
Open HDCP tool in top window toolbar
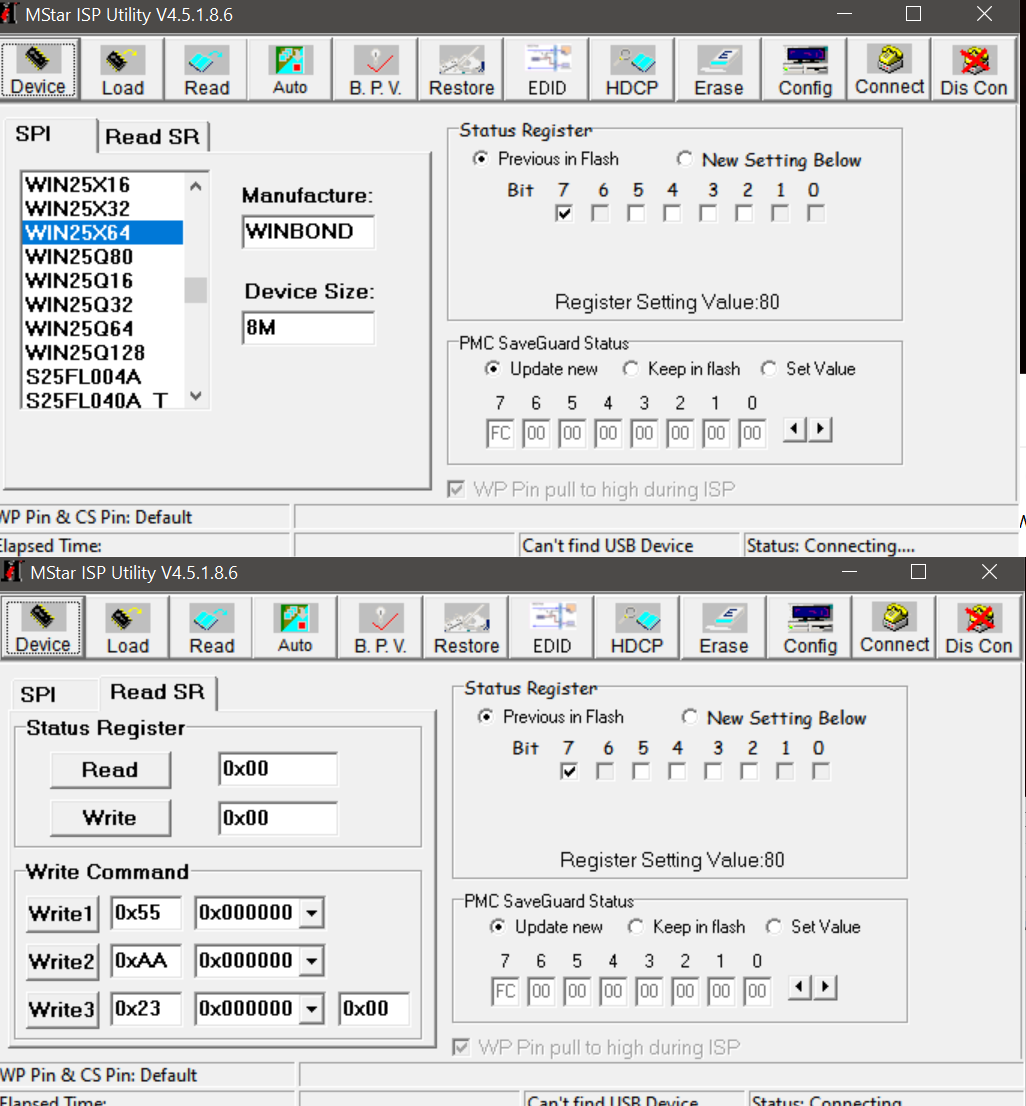click(632, 69)
